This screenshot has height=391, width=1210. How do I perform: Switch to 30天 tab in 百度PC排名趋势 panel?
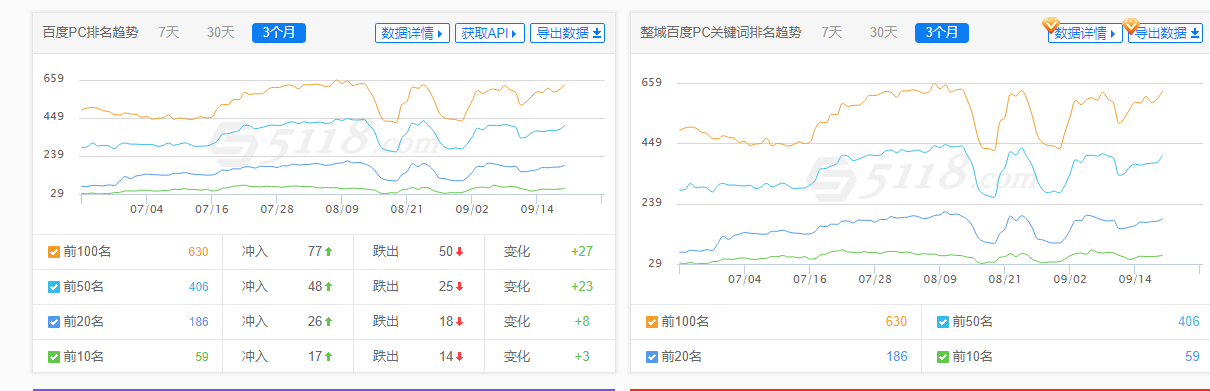tap(220, 32)
